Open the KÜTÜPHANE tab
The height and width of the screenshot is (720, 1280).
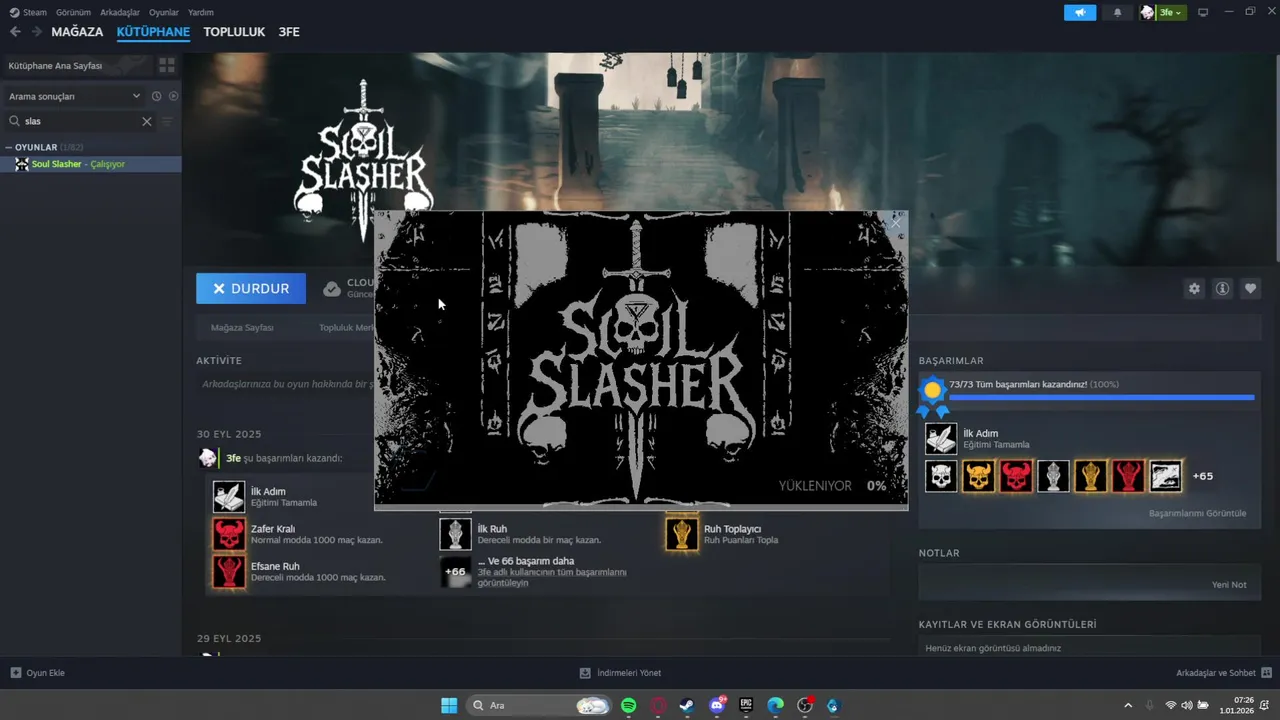tap(153, 32)
